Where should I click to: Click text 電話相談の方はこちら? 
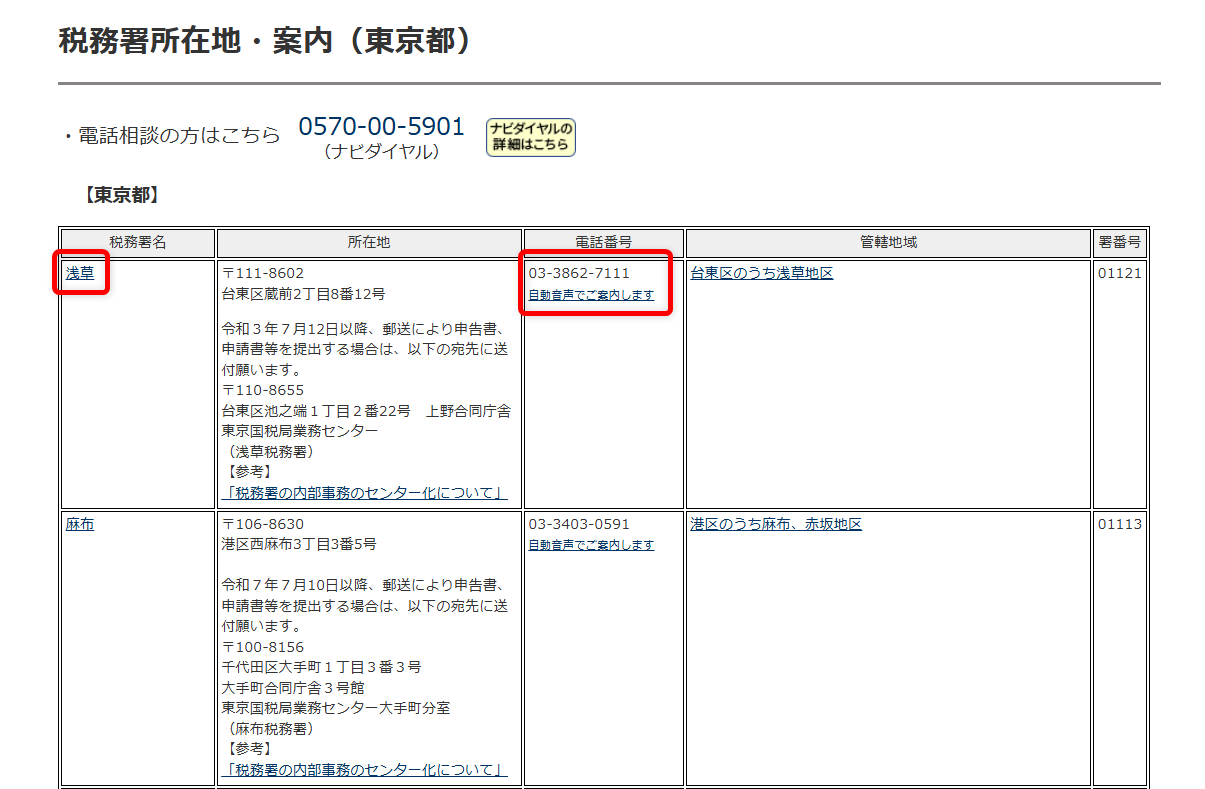click(179, 136)
